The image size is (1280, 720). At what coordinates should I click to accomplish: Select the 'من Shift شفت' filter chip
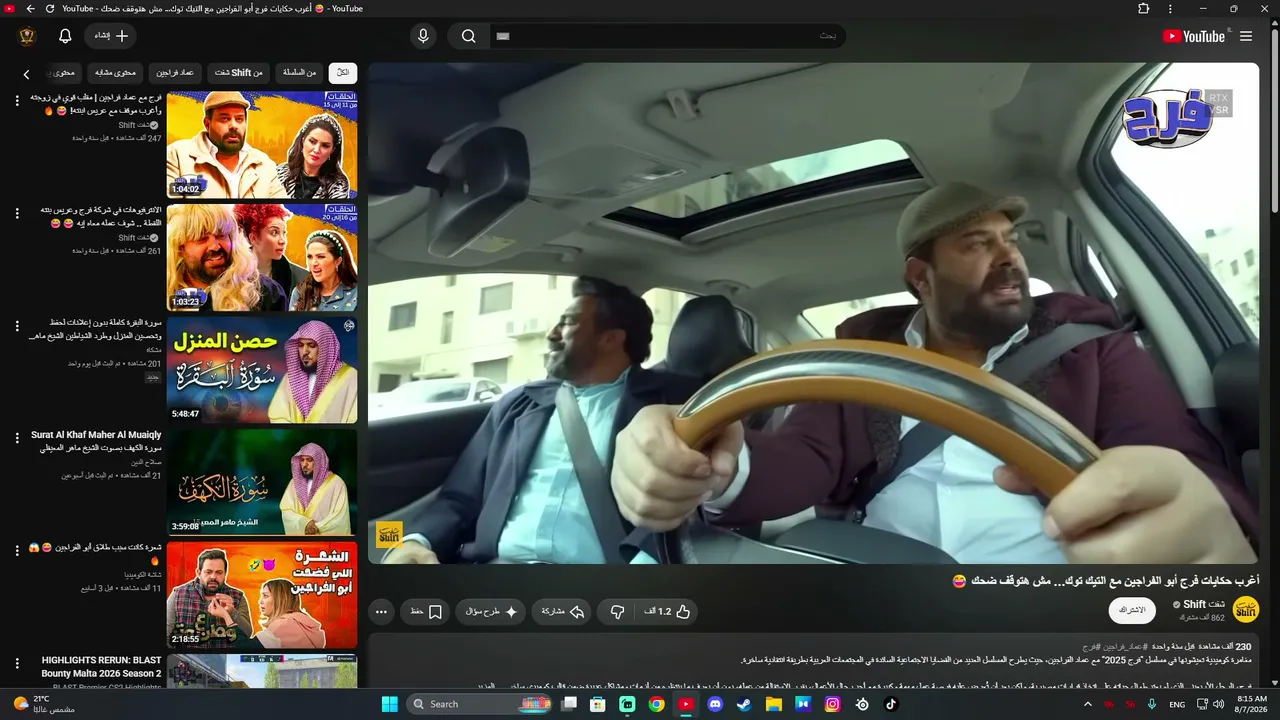[239, 73]
